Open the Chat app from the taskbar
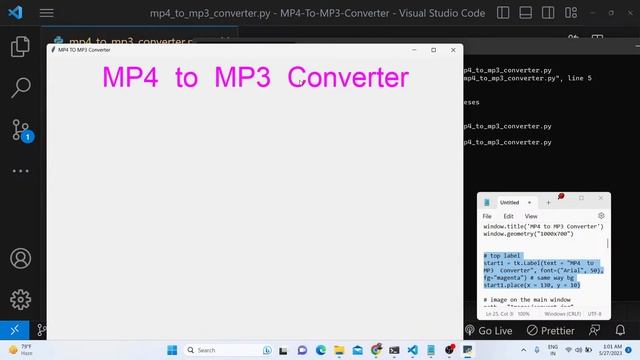The image size is (640, 360). 302,350
